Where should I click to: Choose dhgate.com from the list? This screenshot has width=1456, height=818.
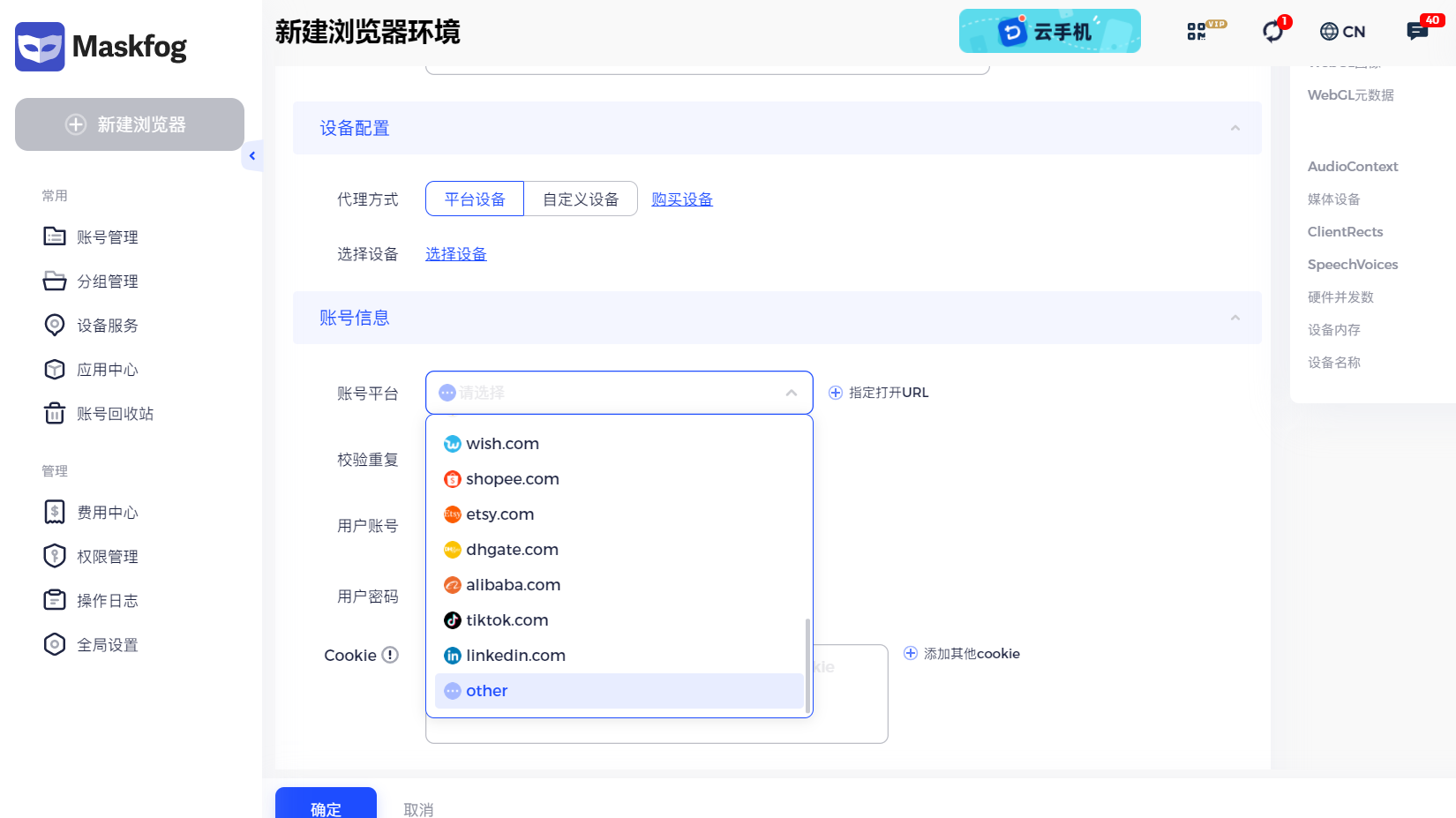[x=619, y=550]
